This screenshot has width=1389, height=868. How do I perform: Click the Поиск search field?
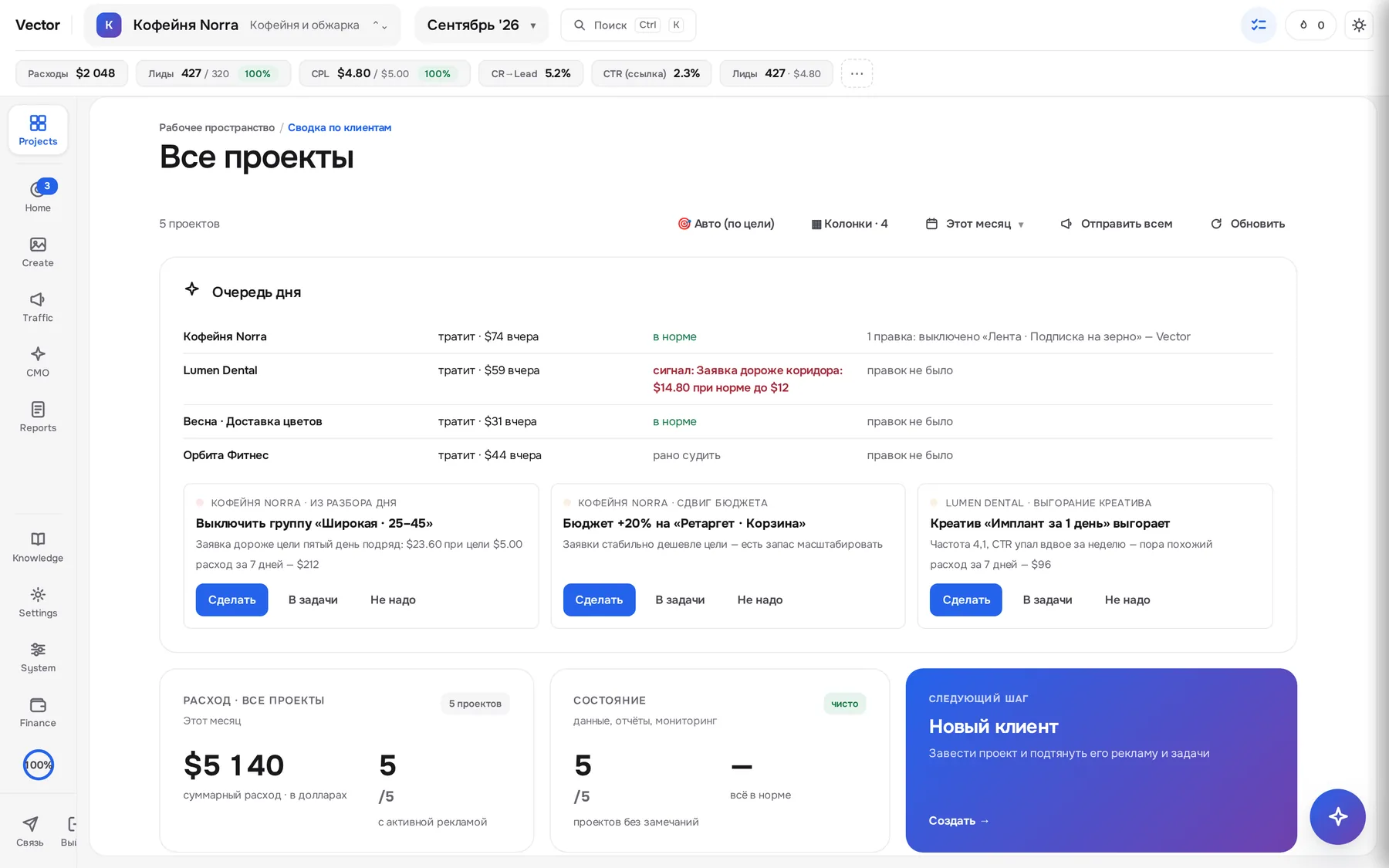[628, 25]
